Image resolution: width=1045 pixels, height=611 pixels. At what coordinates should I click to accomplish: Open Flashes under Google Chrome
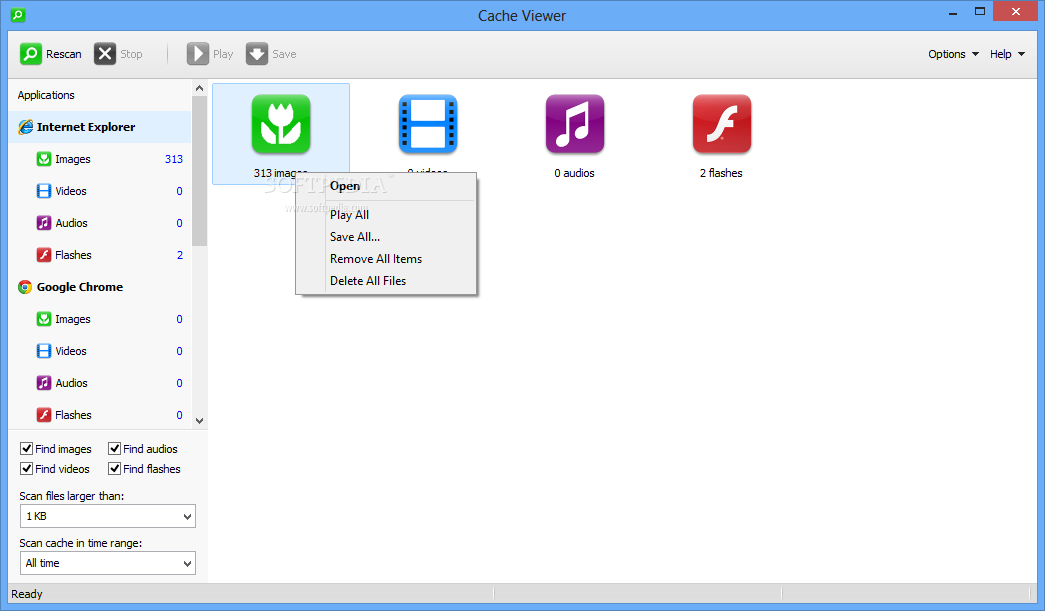tap(100, 414)
